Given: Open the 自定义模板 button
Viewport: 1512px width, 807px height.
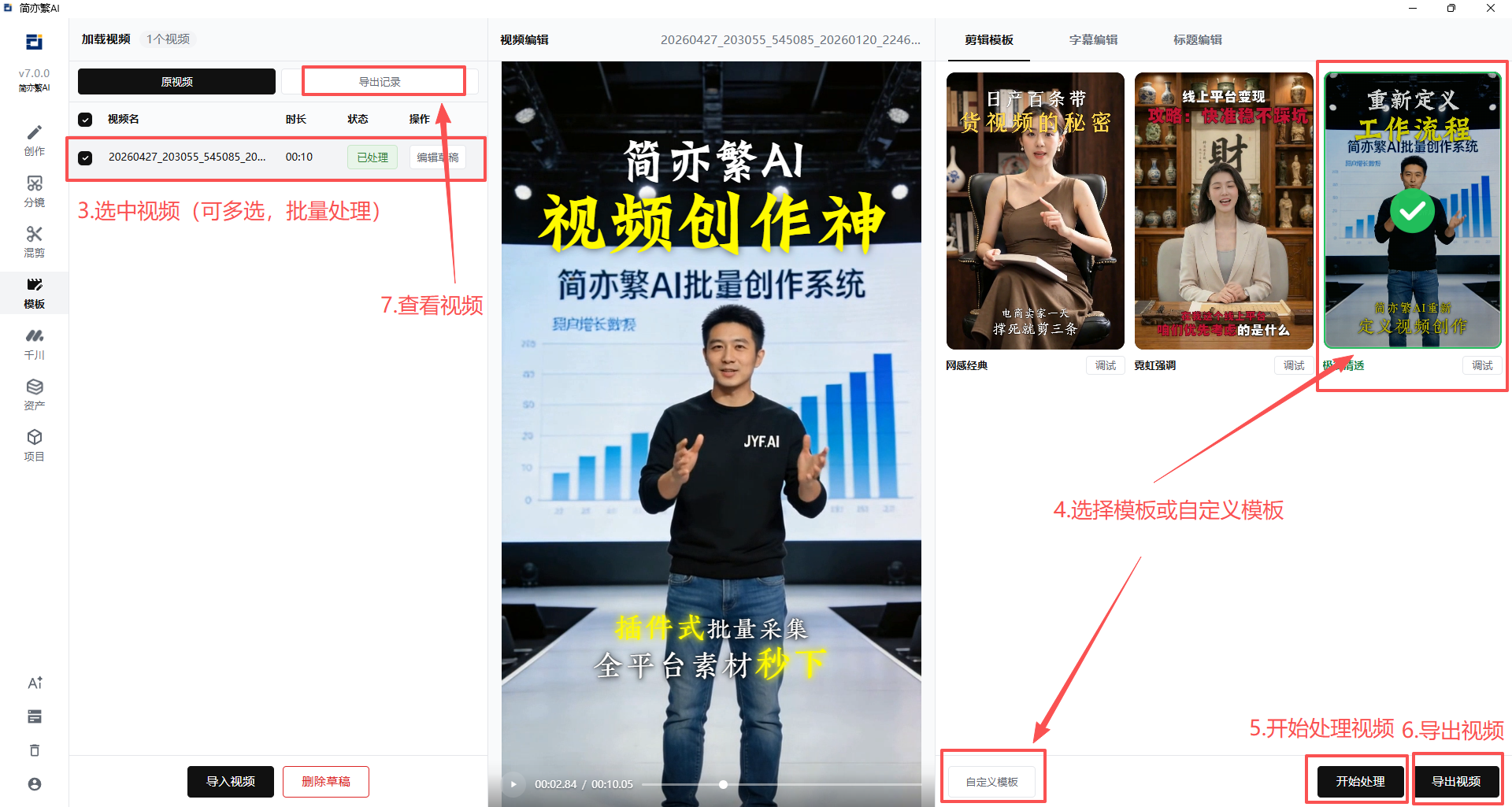Looking at the screenshot, I should point(992,782).
